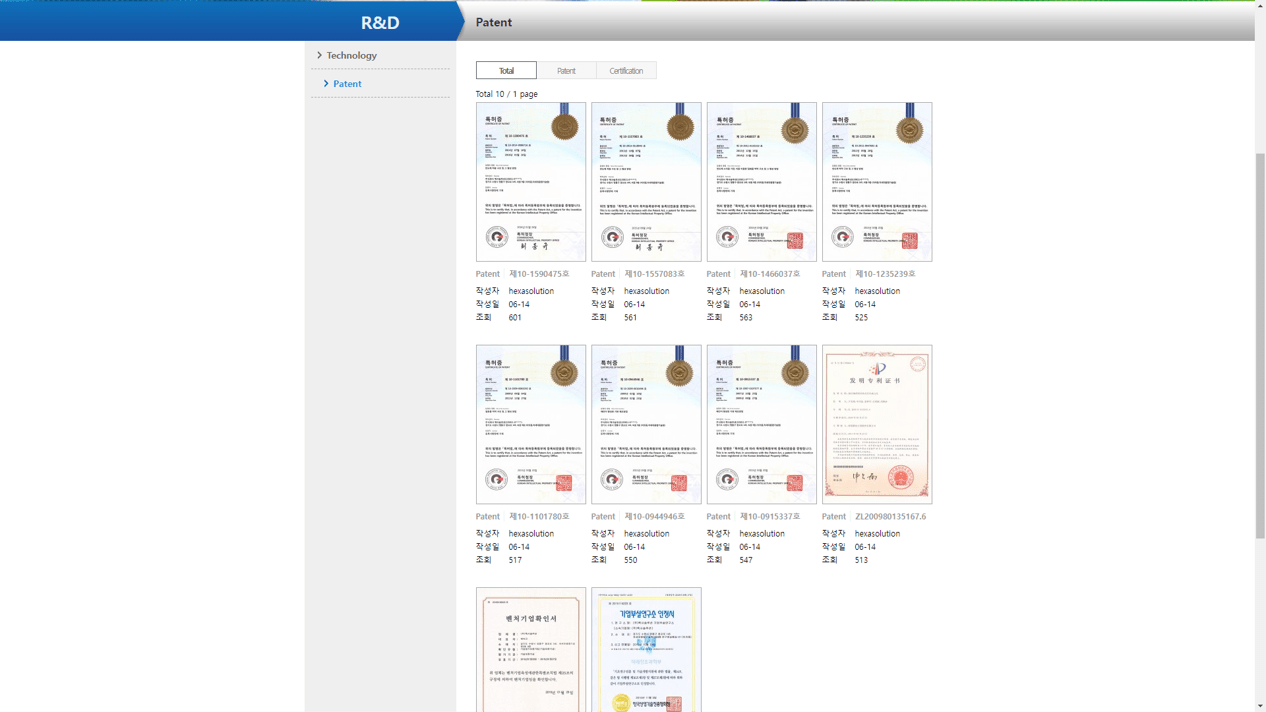Click patent title 제10-1235239호
Viewport: 1266px width, 712px height.
pyautogui.click(x=885, y=274)
